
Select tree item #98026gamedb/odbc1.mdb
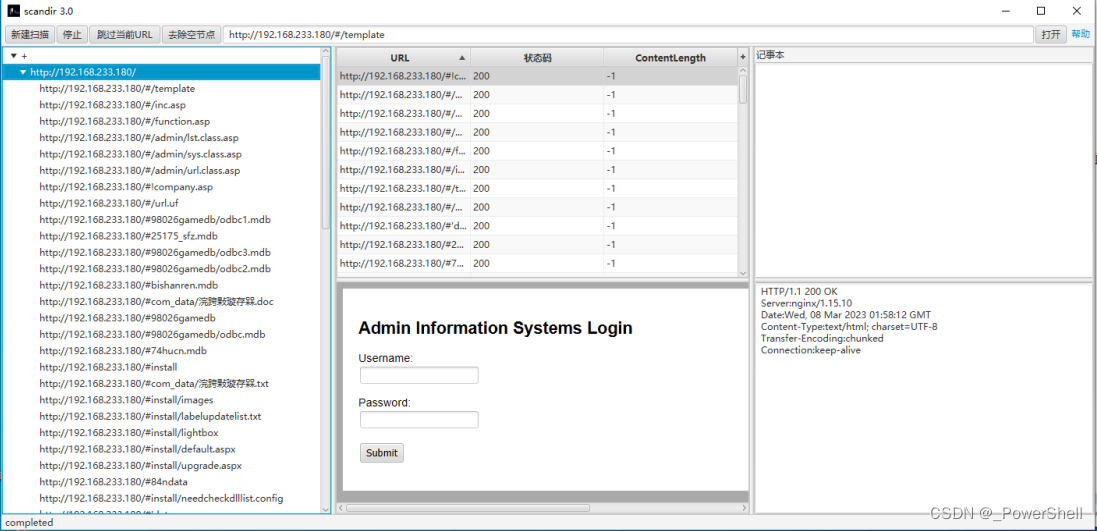[155, 220]
